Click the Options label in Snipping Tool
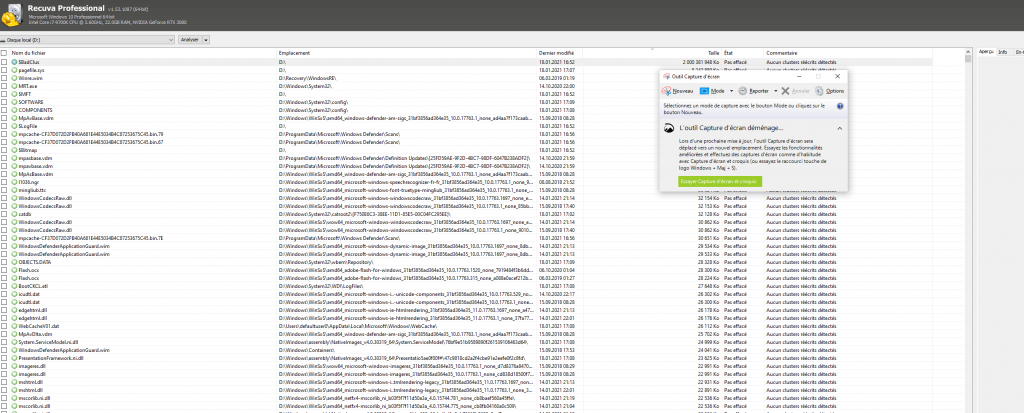The height and width of the screenshot is (413, 1024). (x=835, y=91)
